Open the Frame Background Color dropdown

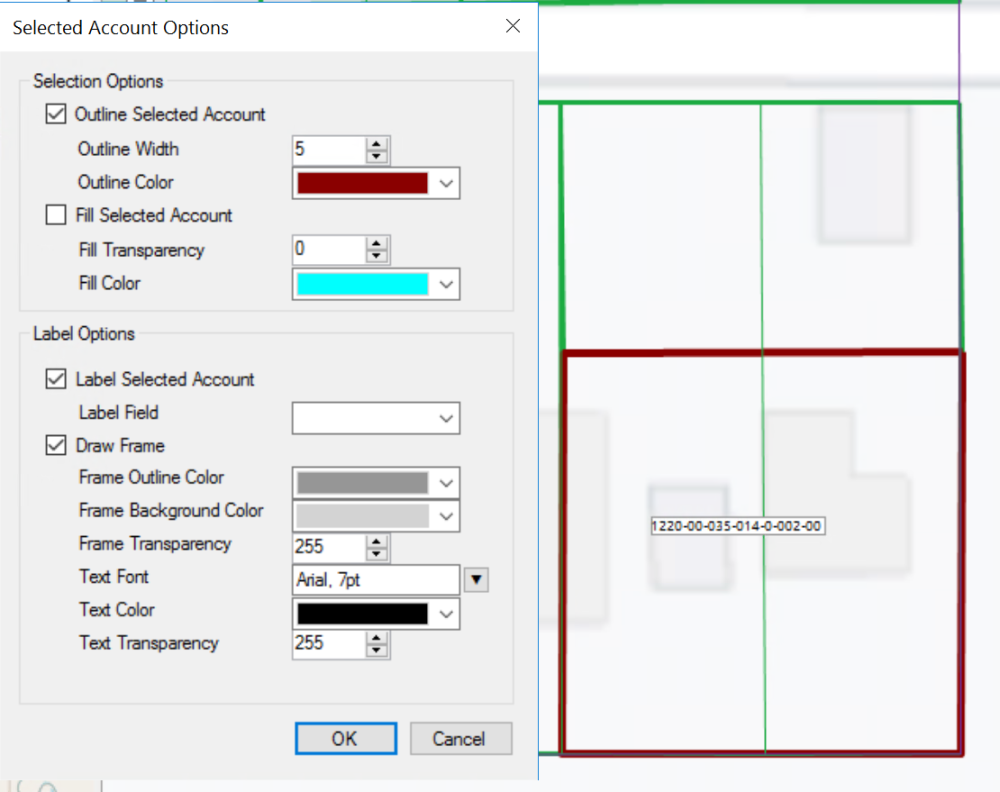point(446,516)
